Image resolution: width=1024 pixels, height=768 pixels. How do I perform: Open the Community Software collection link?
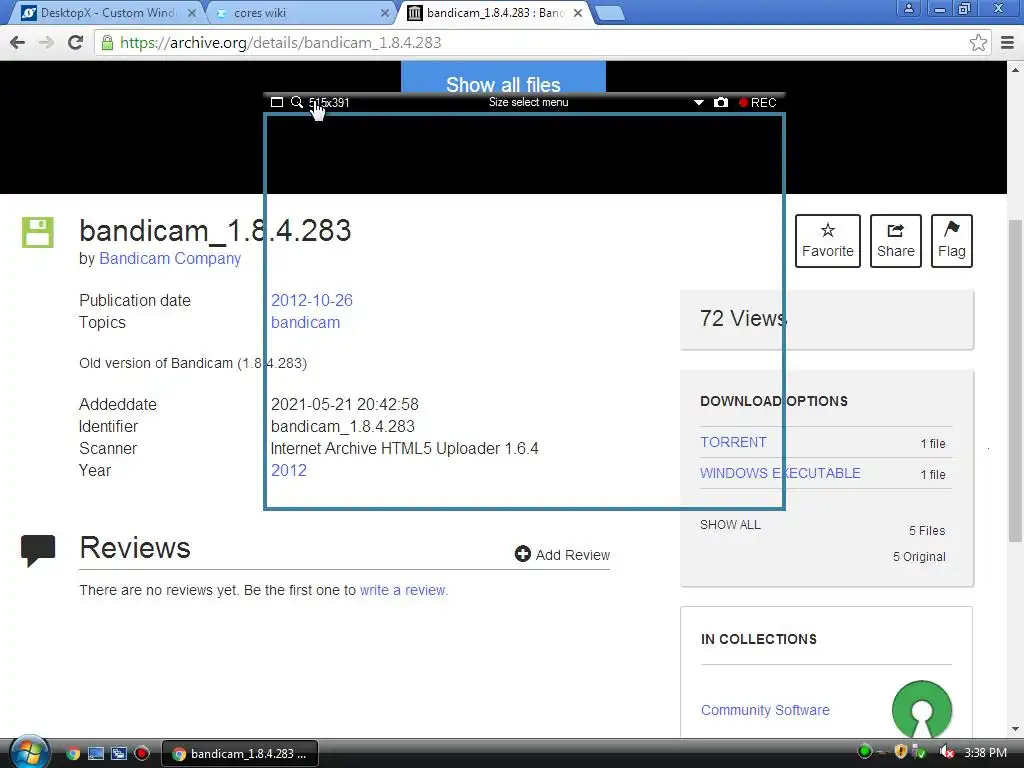tap(765, 710)
